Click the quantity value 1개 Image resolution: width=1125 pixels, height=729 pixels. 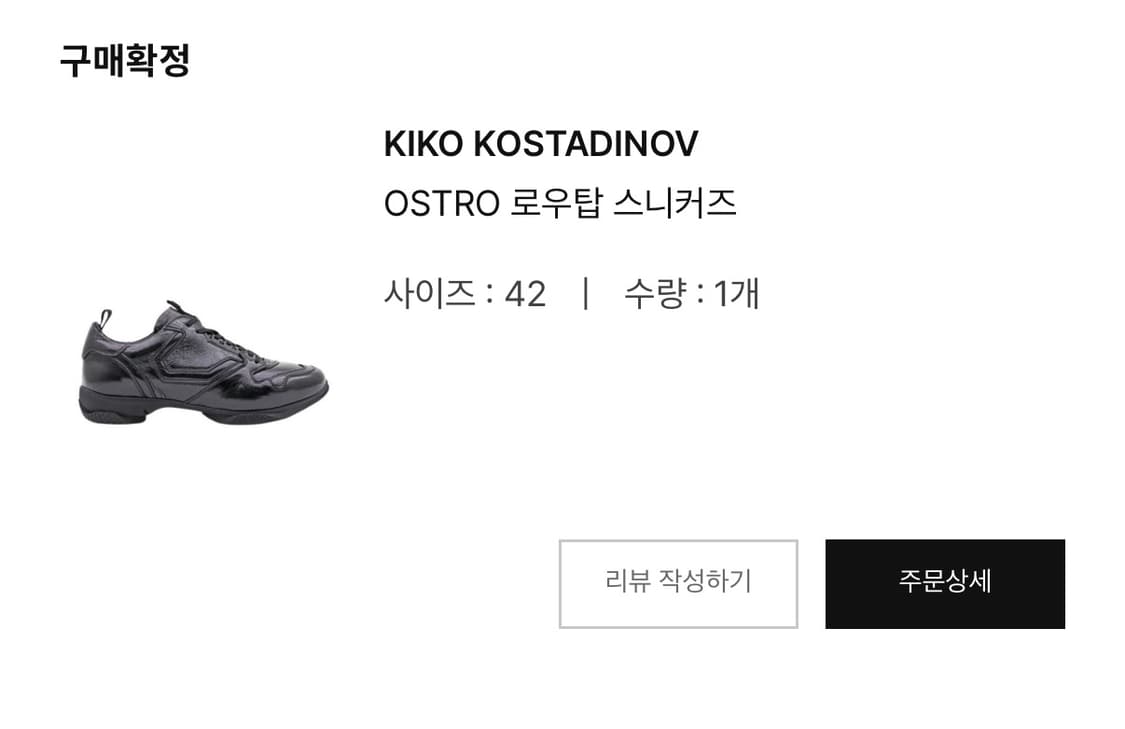(x=736, y=293)
